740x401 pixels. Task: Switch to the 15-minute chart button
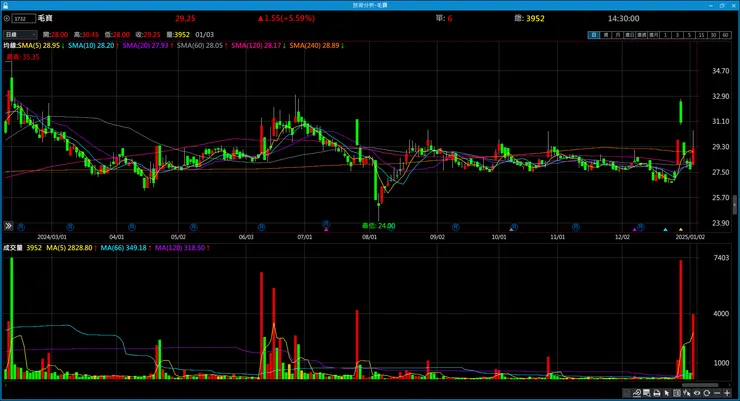pos(701,35)
